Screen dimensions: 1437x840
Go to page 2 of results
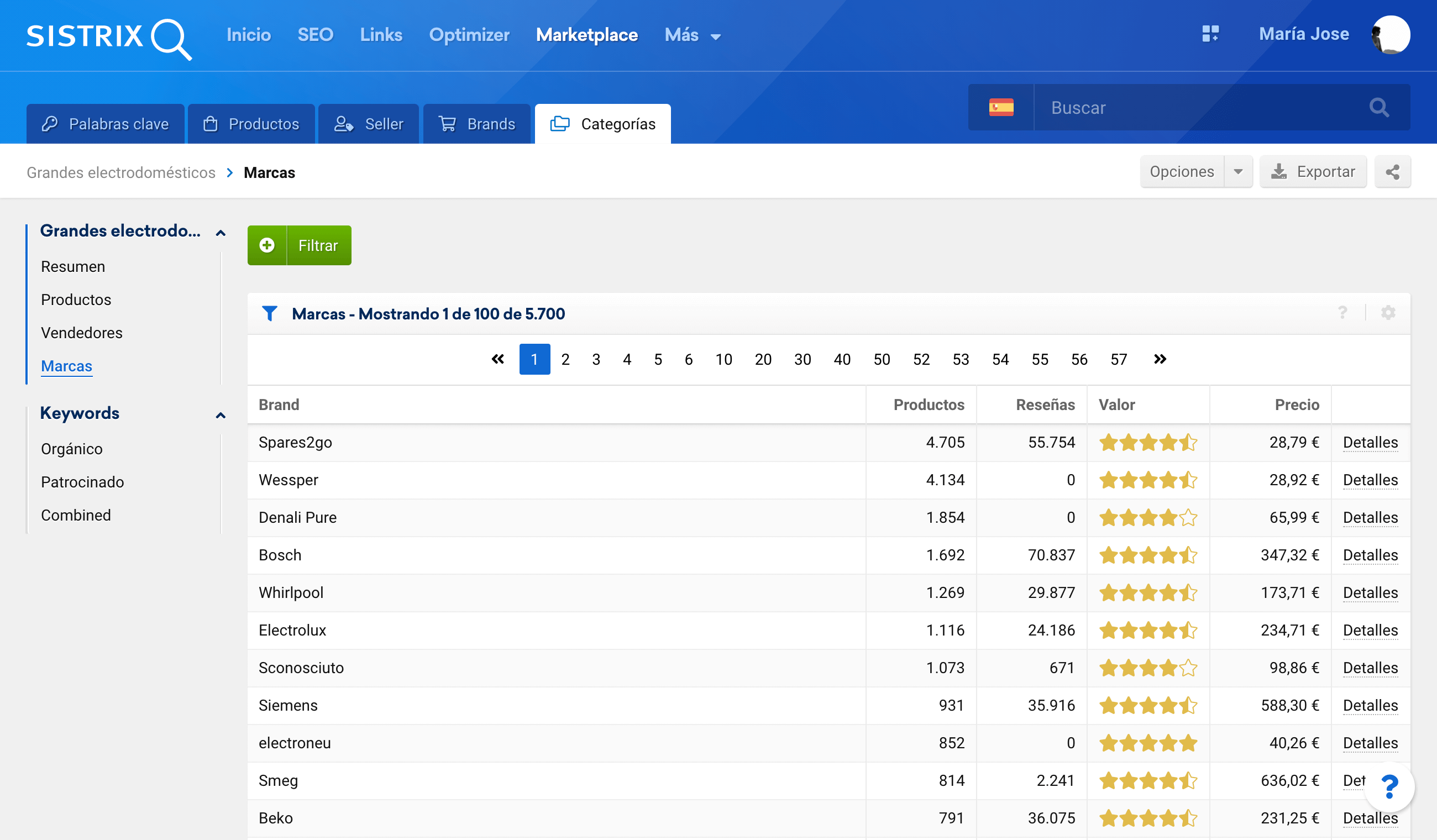point(565,359)
